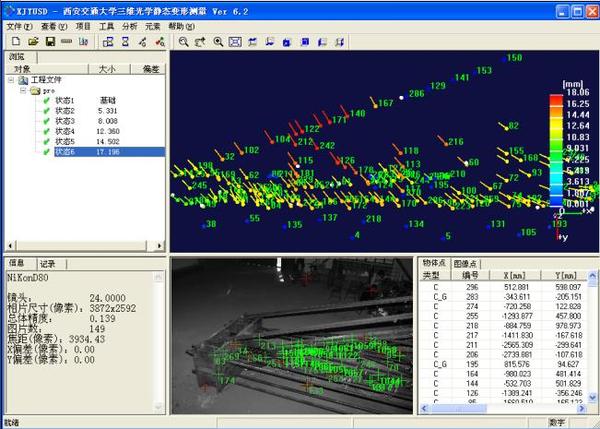Viewport: 600px width, 429px height.
Task: Select the 信息 tab
Action: click(17, 263)
